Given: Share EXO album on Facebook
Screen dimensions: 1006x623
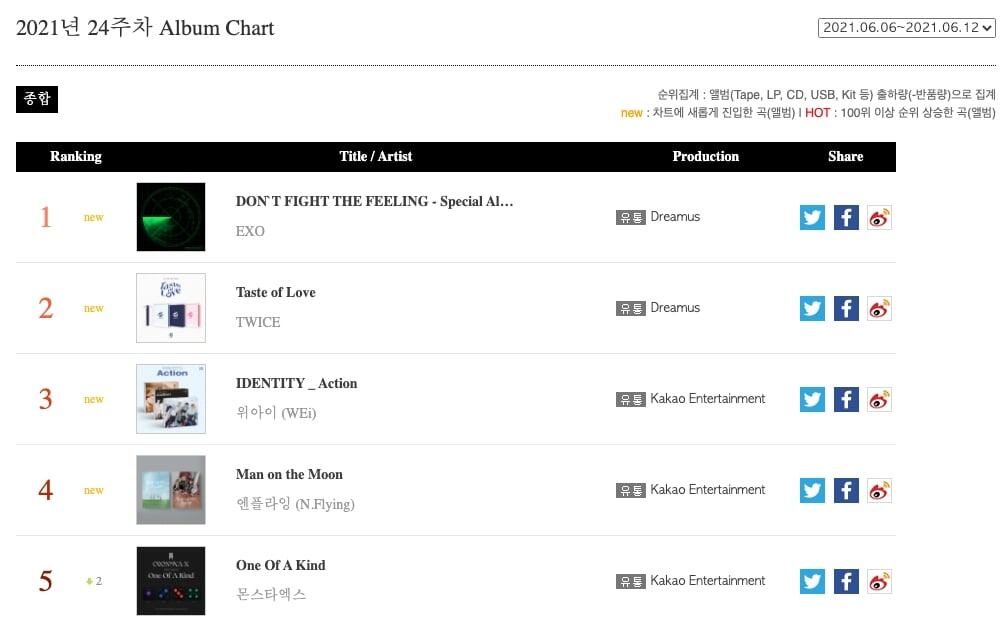Looking at the screenshot, I should click(x=846, y=217).
